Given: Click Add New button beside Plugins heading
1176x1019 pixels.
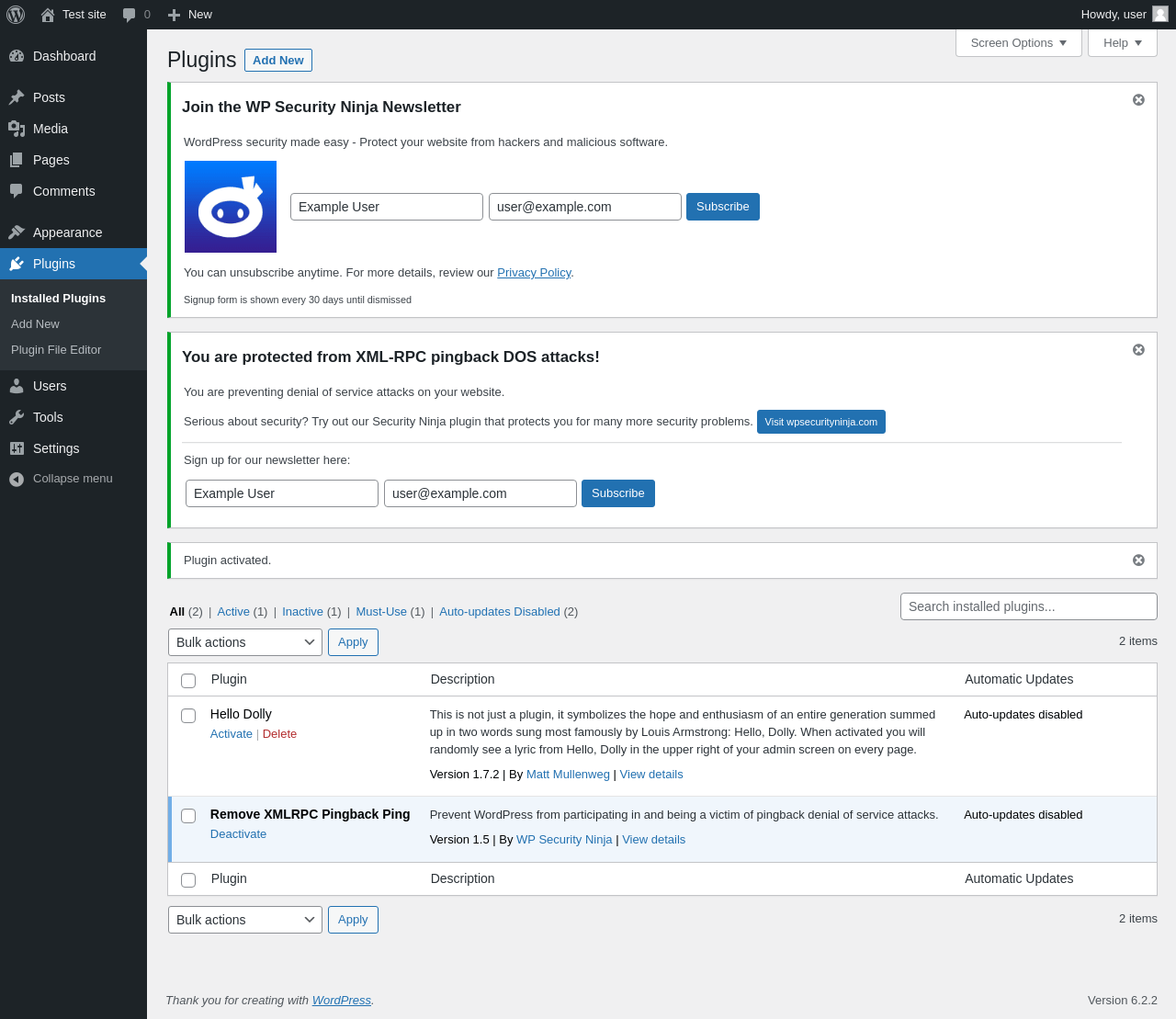Looking at the screenshot, I should pos(278,60).
